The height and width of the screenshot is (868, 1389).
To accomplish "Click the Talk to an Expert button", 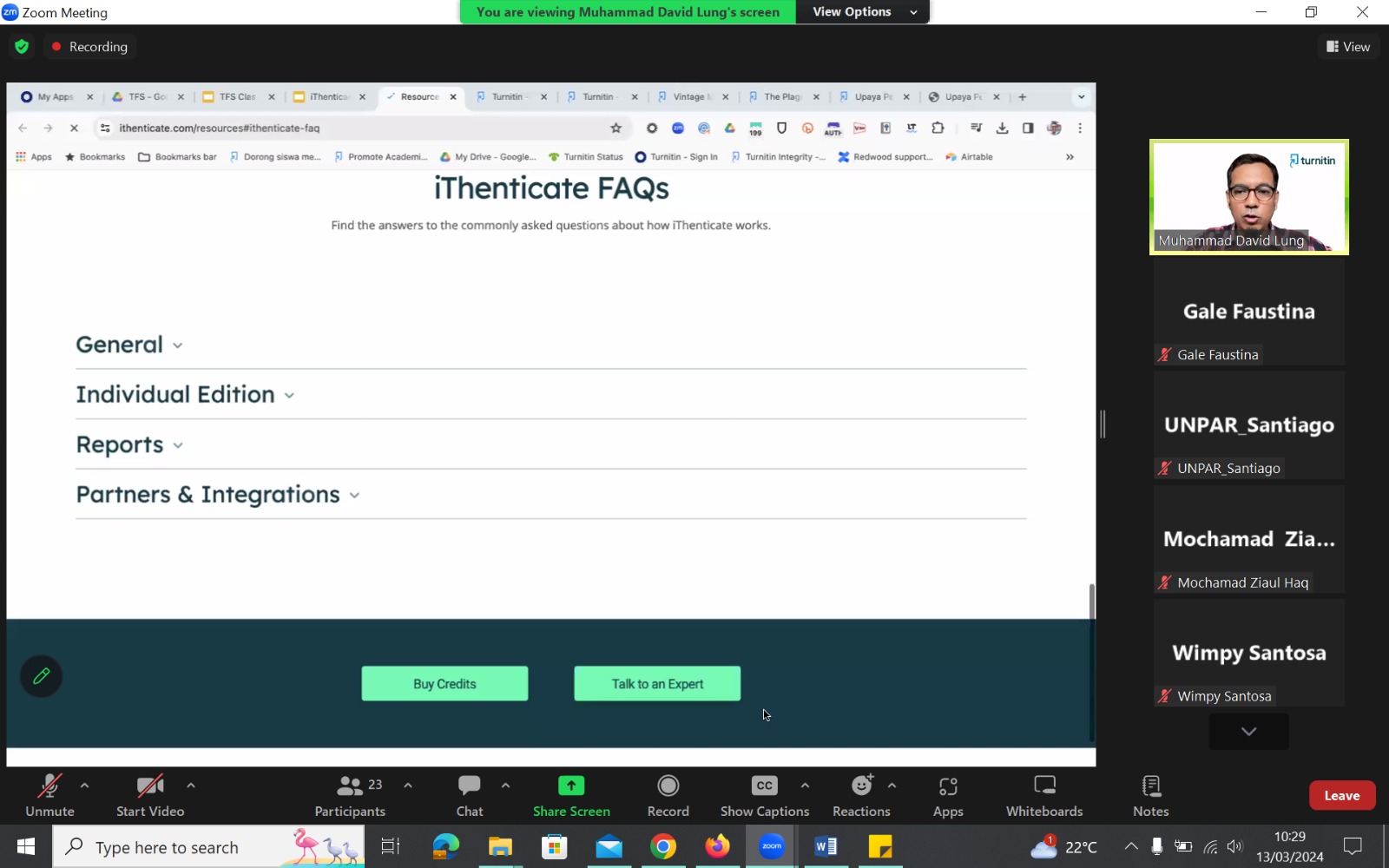I will click(x=657, y=684).
